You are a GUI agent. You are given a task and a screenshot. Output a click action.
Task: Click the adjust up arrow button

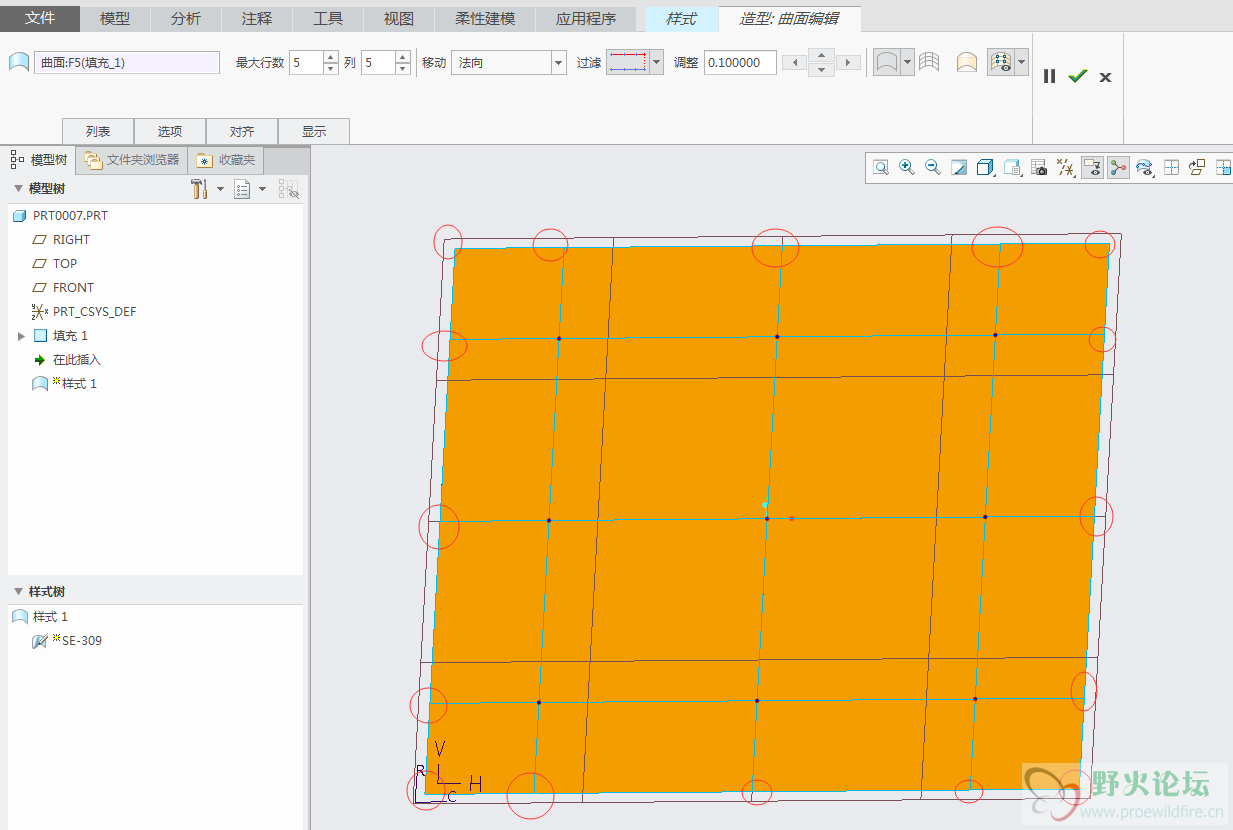[x=821, y=55]
